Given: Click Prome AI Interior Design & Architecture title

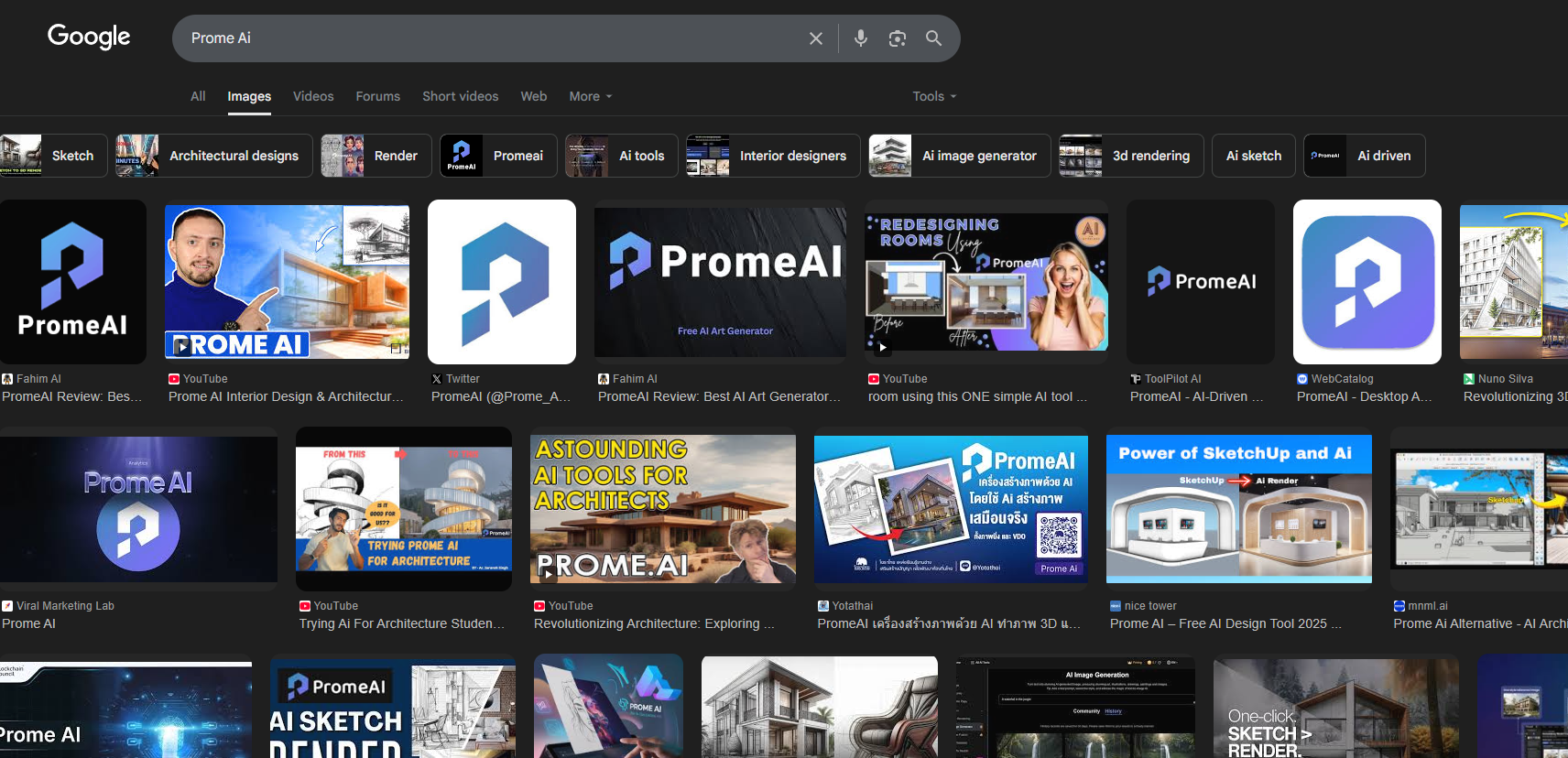Looking at the screenshot, I should point(286,396).
